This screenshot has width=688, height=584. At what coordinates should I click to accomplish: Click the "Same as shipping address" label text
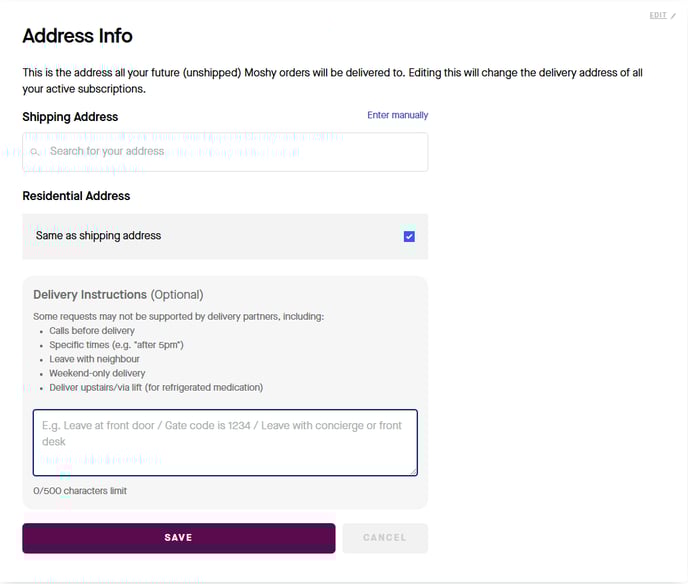pyautogui.click(x=98, y=236)
